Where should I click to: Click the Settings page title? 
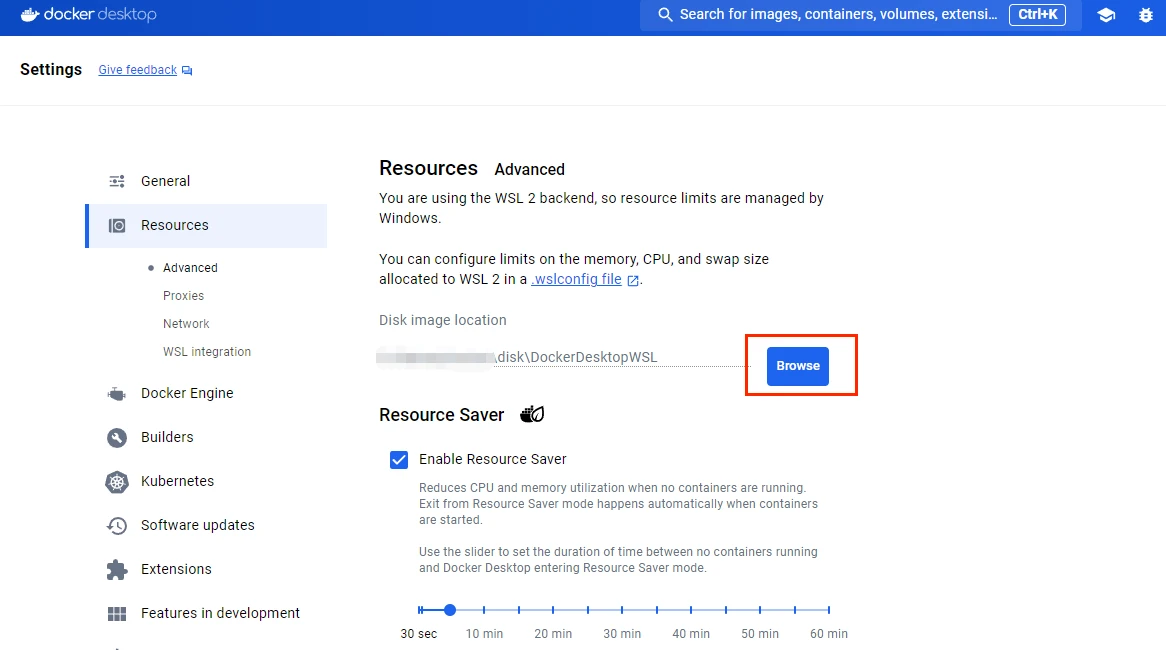coord(51,70)
